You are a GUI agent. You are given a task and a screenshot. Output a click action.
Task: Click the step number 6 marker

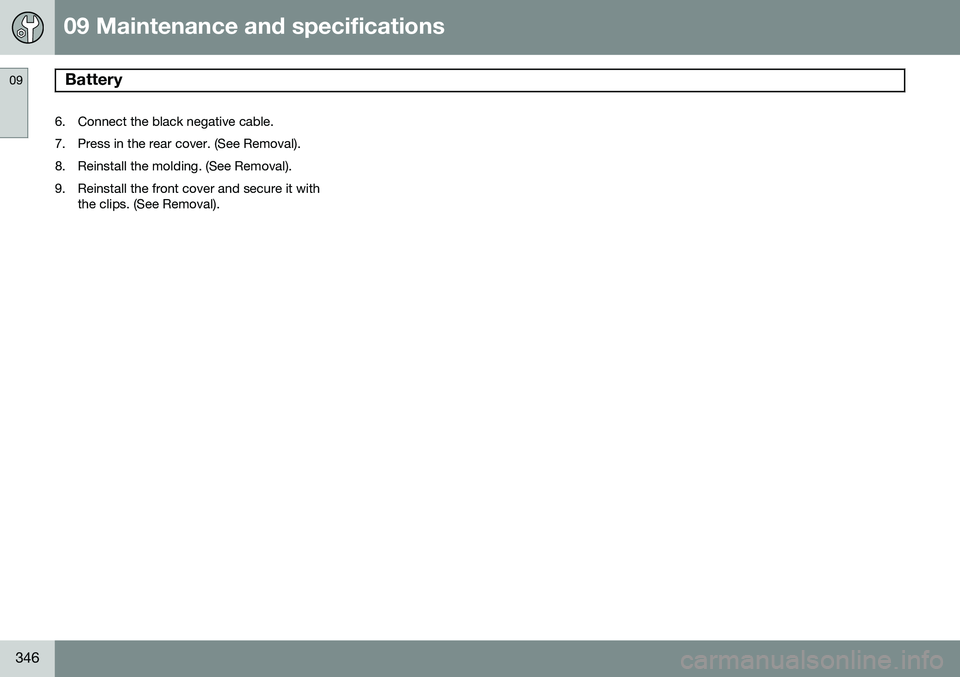coord(59,122)
